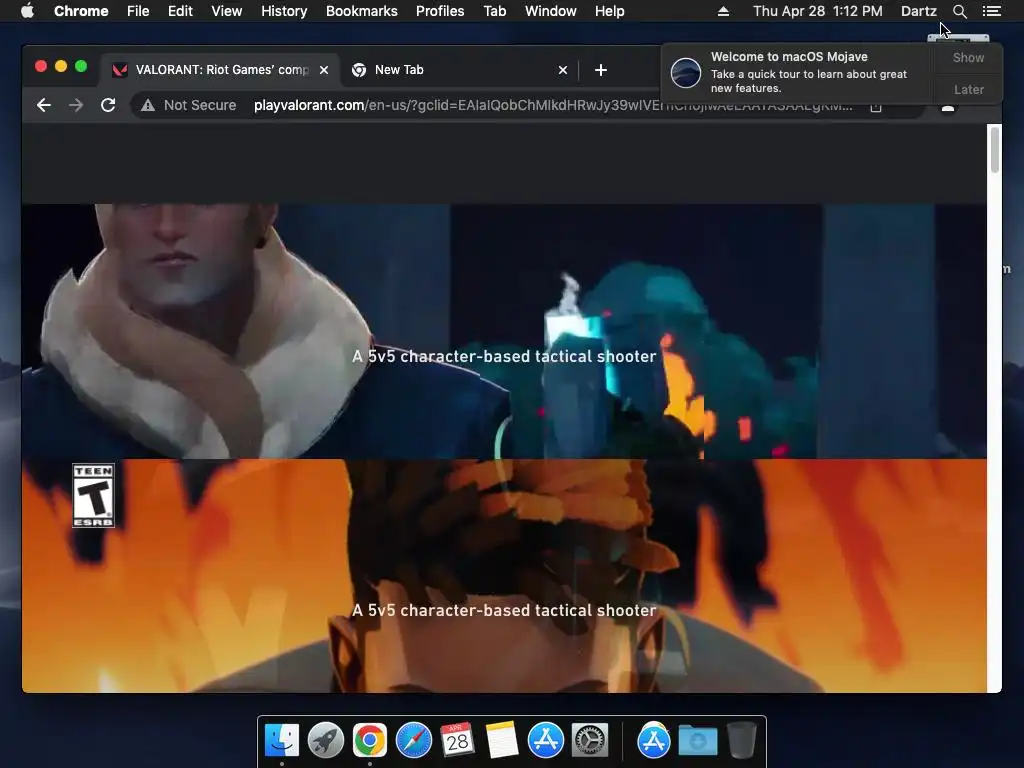The height and width of the screenshot is (768, 1024).
Task: Close the VALORANT tab
Action: (324, 70)
